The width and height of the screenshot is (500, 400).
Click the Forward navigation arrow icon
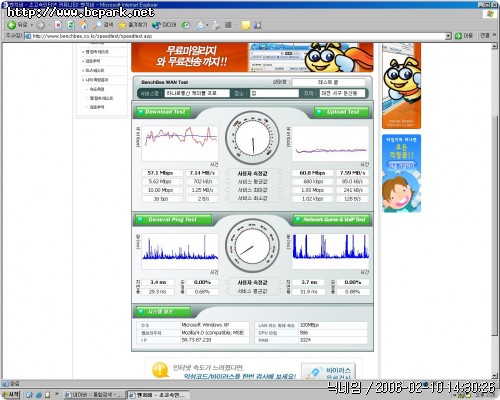pyautogui.click(x=41, y=25)
